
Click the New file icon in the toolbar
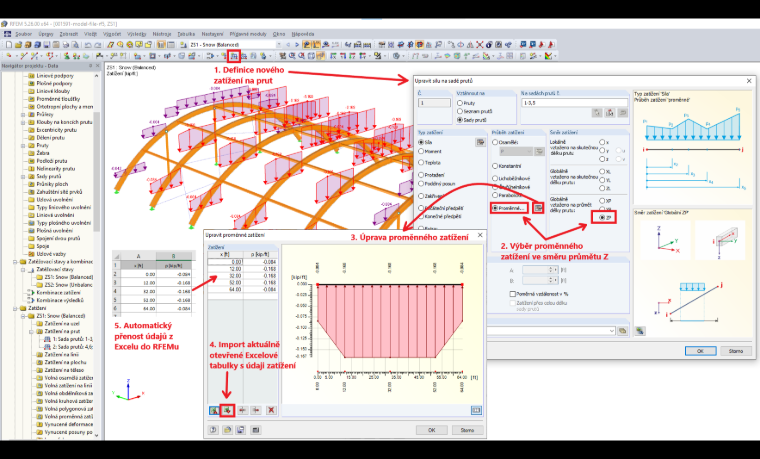(9, 45)
